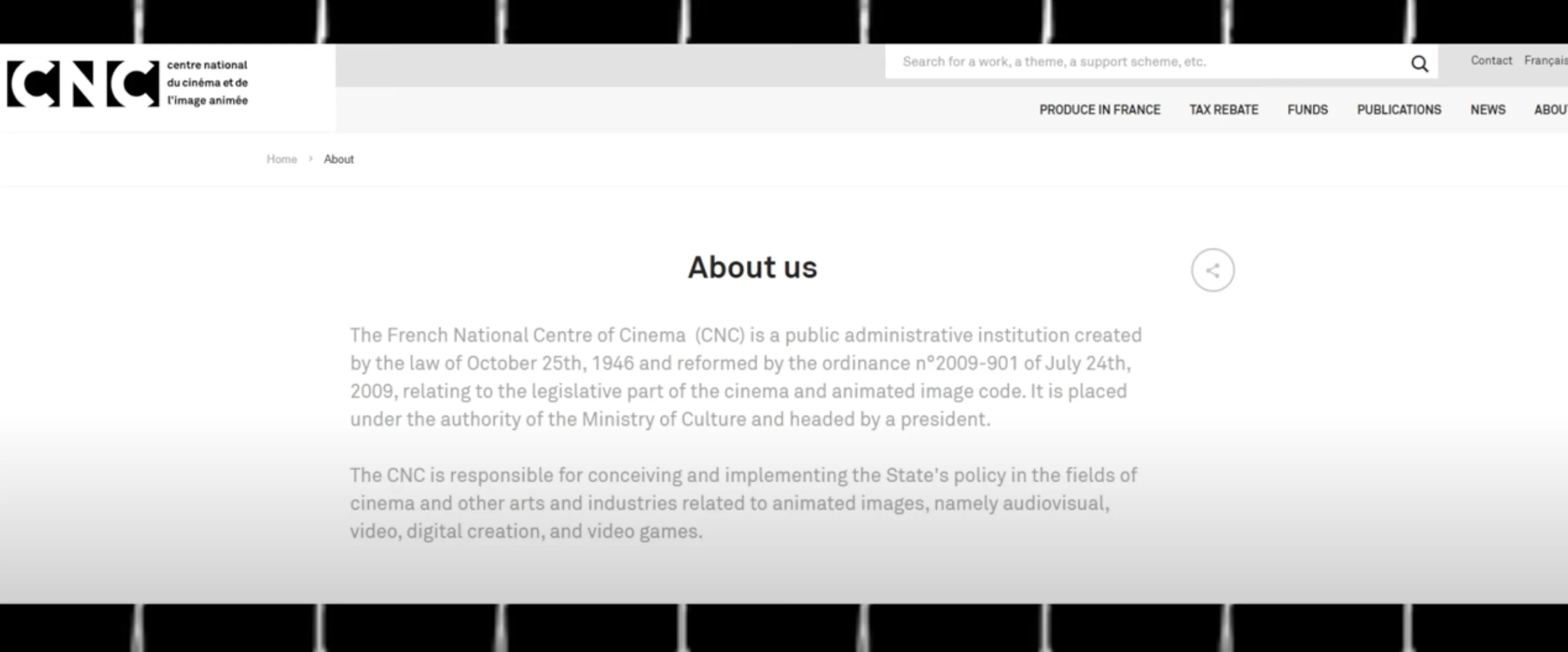1568x652 pixels.
Task: Click the CNC logo
Action: (83, 83)
